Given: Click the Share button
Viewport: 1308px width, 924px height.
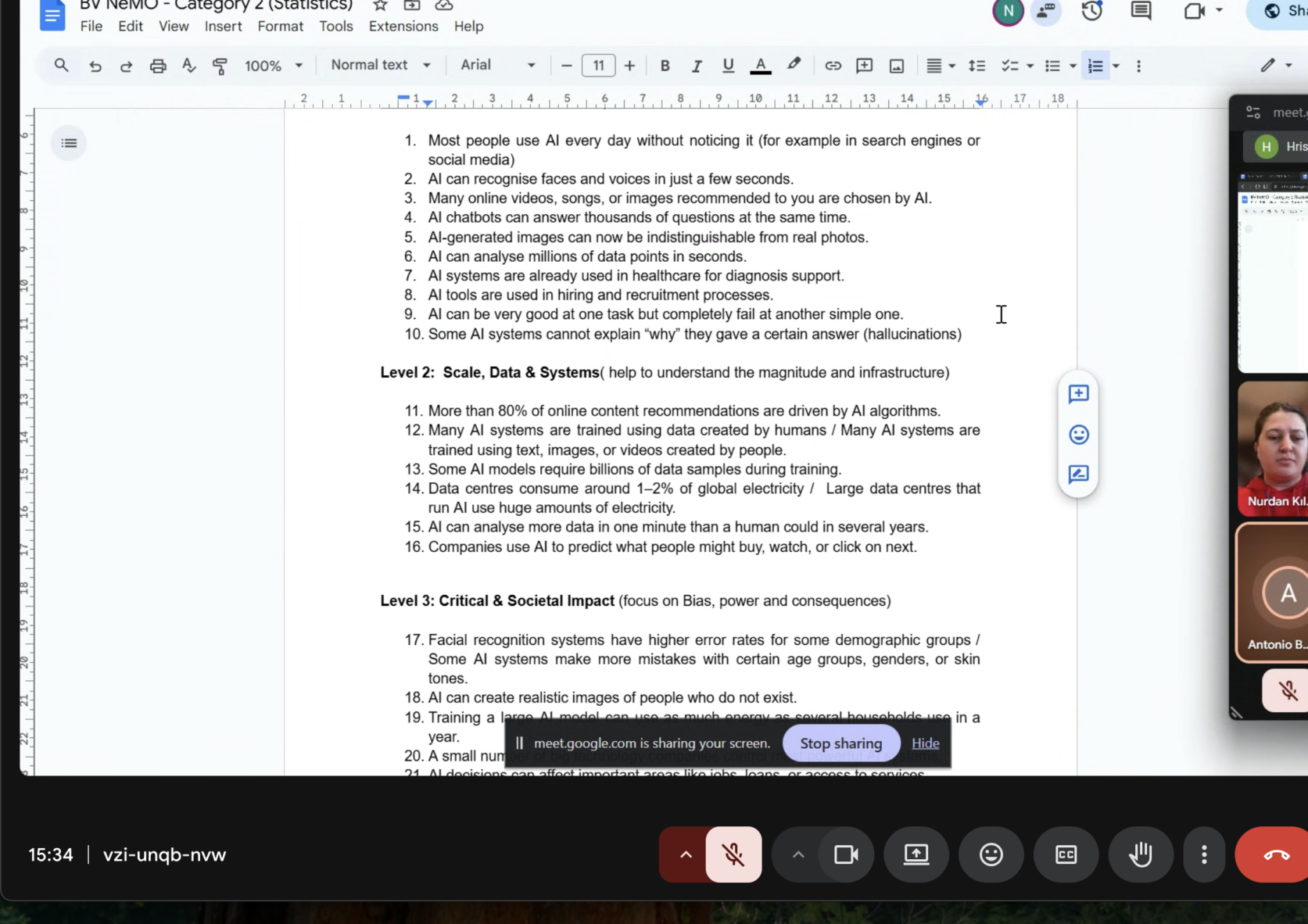Looking at the screenshot, I should click(1279, 11).
